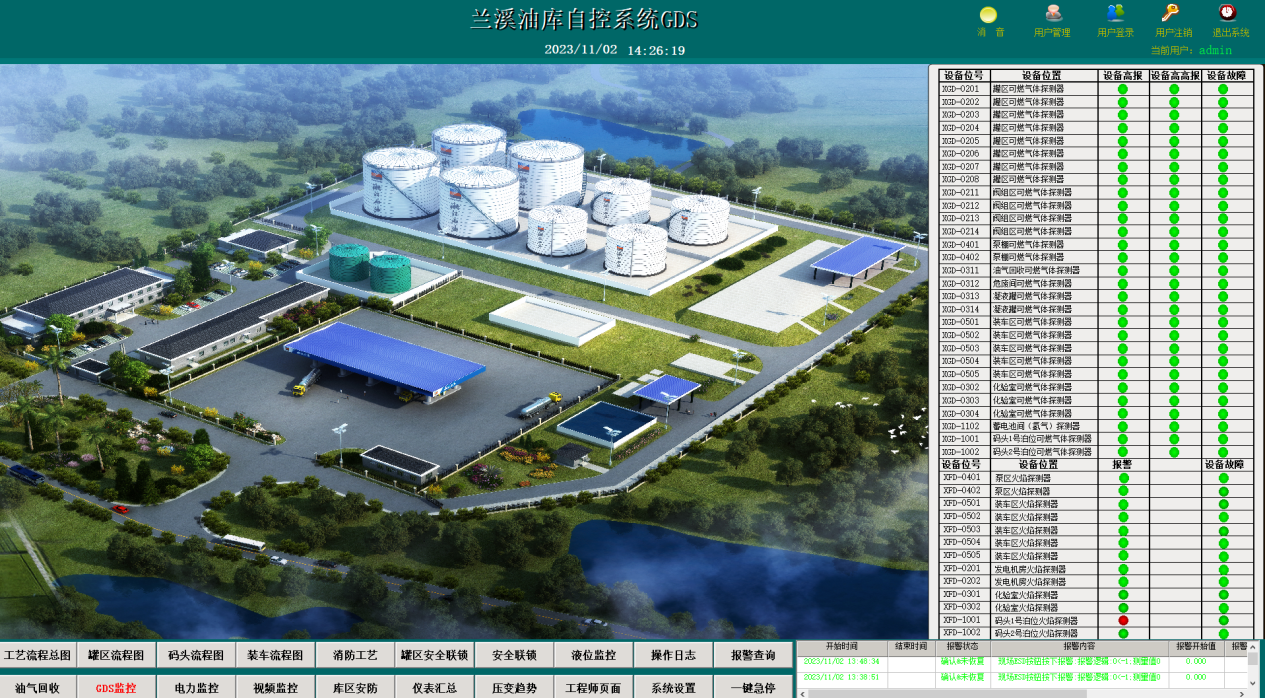The width and height of the screenshot is (1265, 698).
Task: Click the 退出系统 exit system icon
Action: point(1228,14)
